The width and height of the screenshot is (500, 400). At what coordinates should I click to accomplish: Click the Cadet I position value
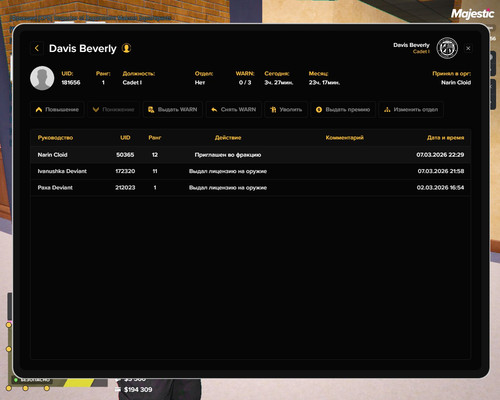[132, 83]
